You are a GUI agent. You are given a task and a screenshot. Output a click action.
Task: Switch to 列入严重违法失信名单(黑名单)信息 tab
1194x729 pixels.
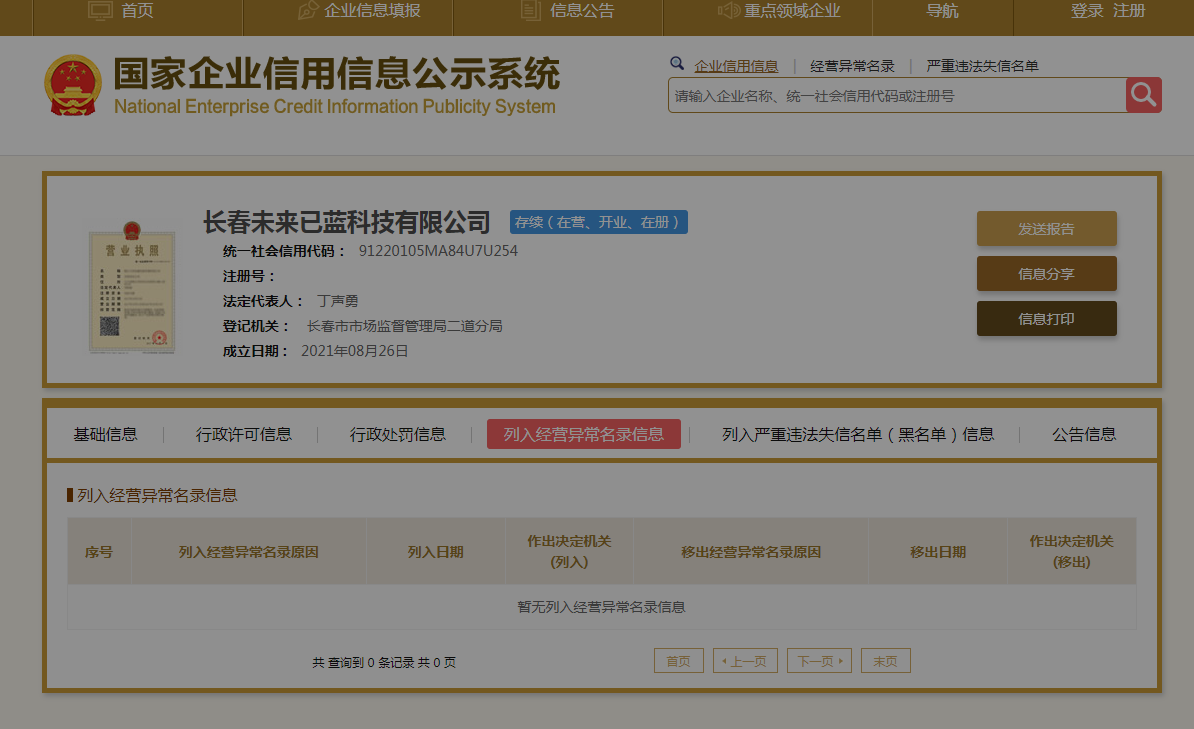[858, 434]
